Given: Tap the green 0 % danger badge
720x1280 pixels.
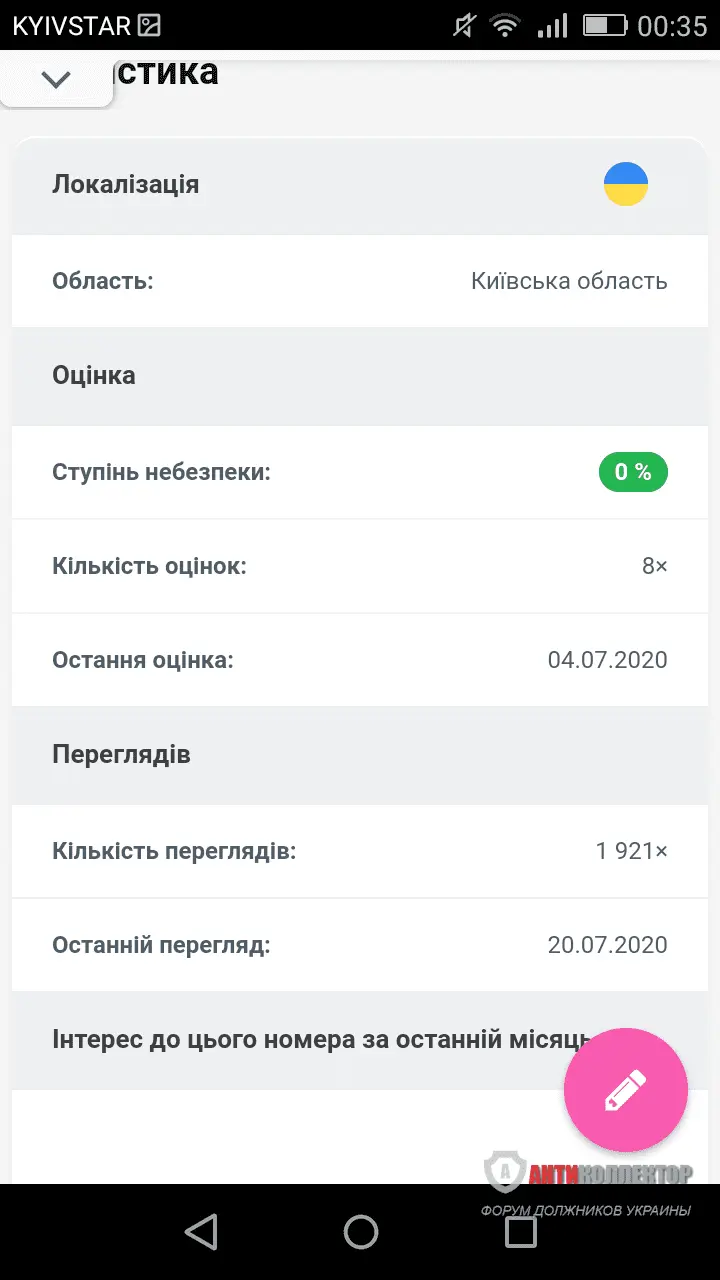Looking at the screenshot, I should (633, 472).
